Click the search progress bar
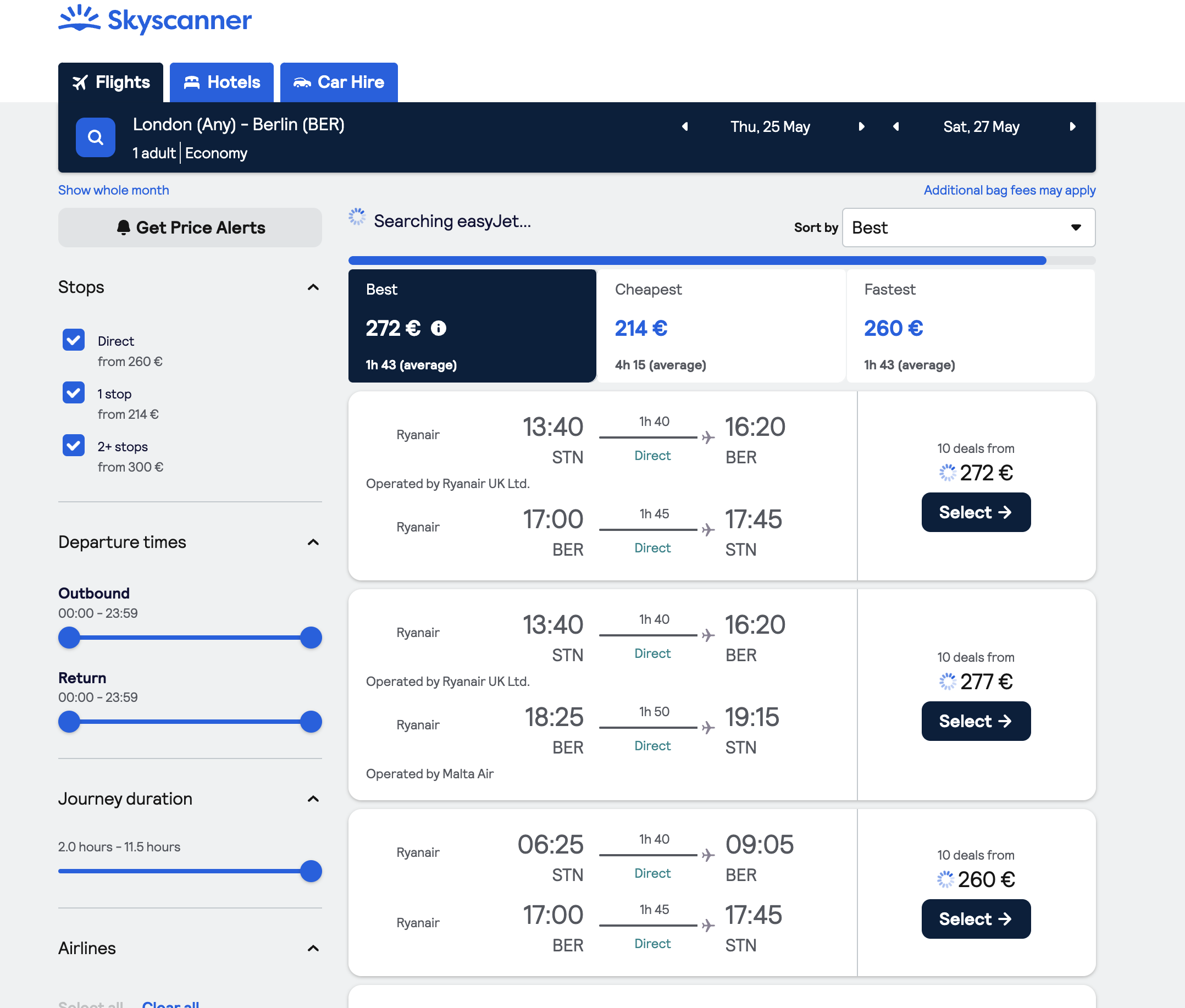Image resolution: width=1185 pixels, height=1008 pixels. (722, 261)
